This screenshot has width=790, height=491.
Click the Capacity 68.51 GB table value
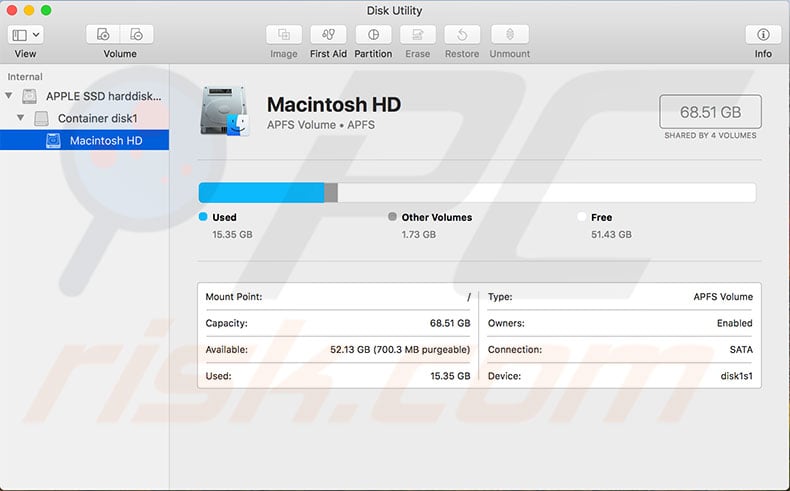pyautogui.click(x=450, y=323)
